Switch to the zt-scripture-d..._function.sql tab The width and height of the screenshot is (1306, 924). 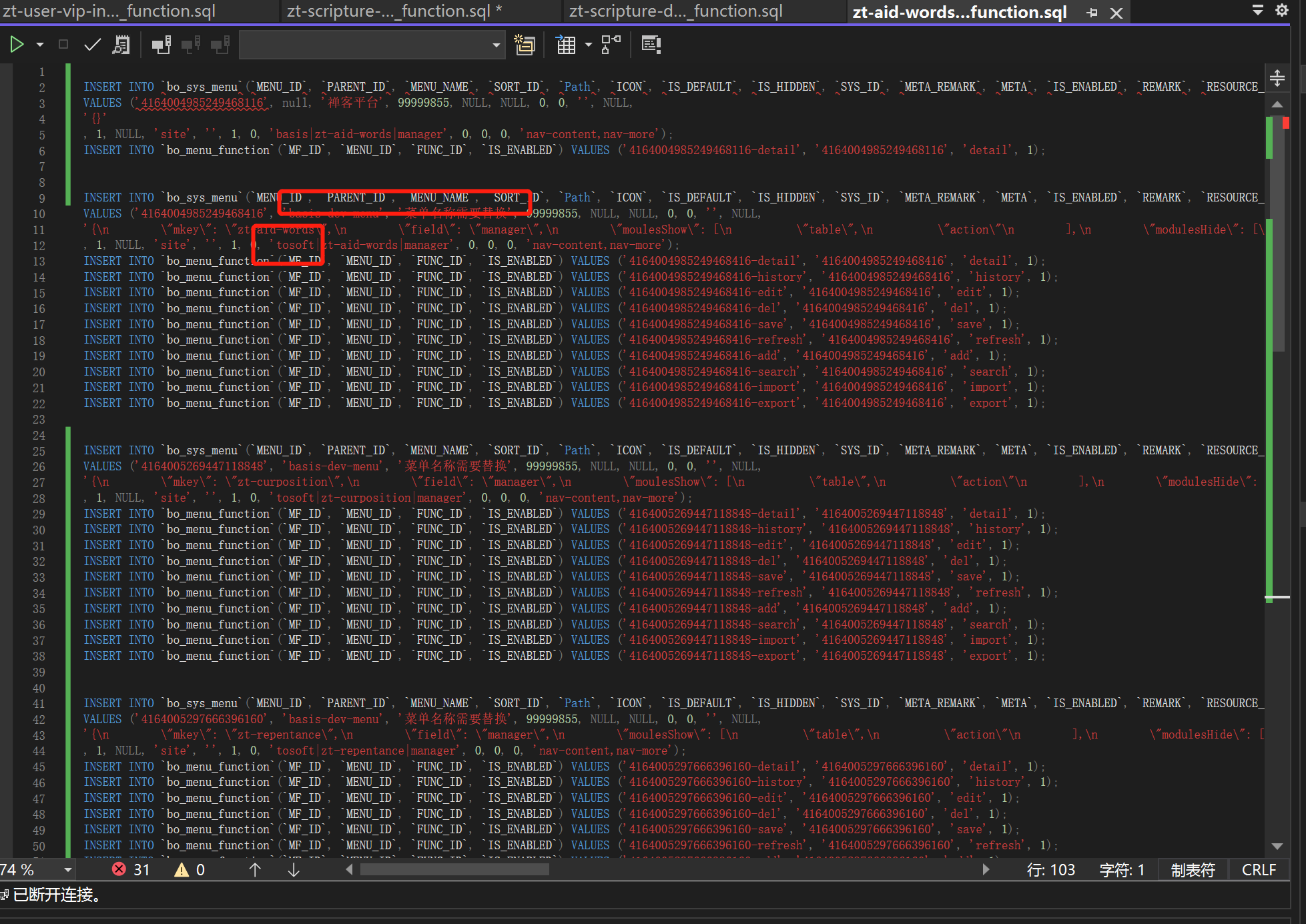(x=675, y=11)
